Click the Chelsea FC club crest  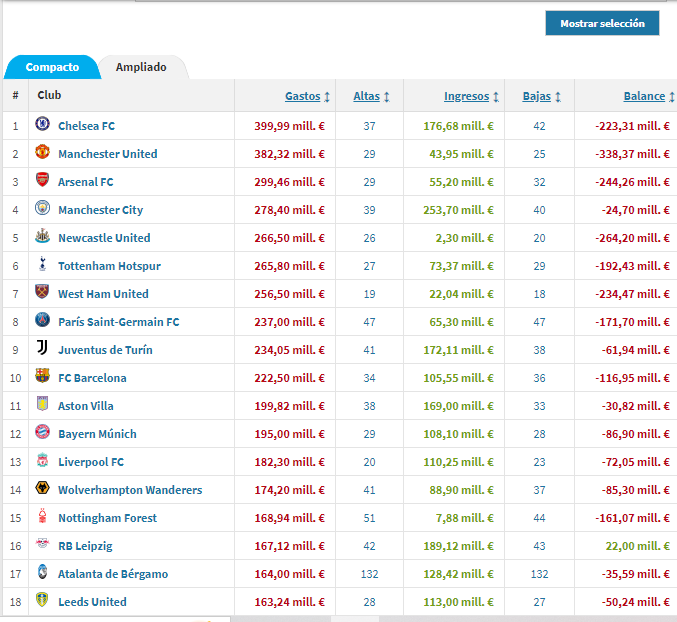point(42,124)
